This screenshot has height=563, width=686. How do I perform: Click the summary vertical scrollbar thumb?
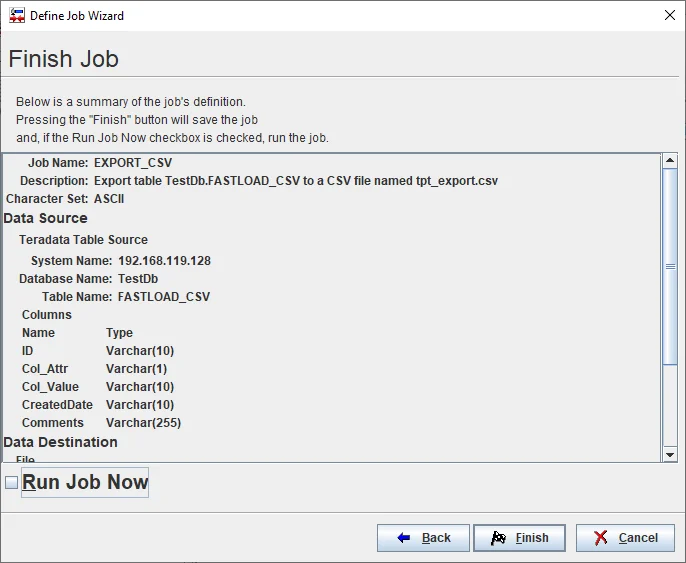[670, 266]
